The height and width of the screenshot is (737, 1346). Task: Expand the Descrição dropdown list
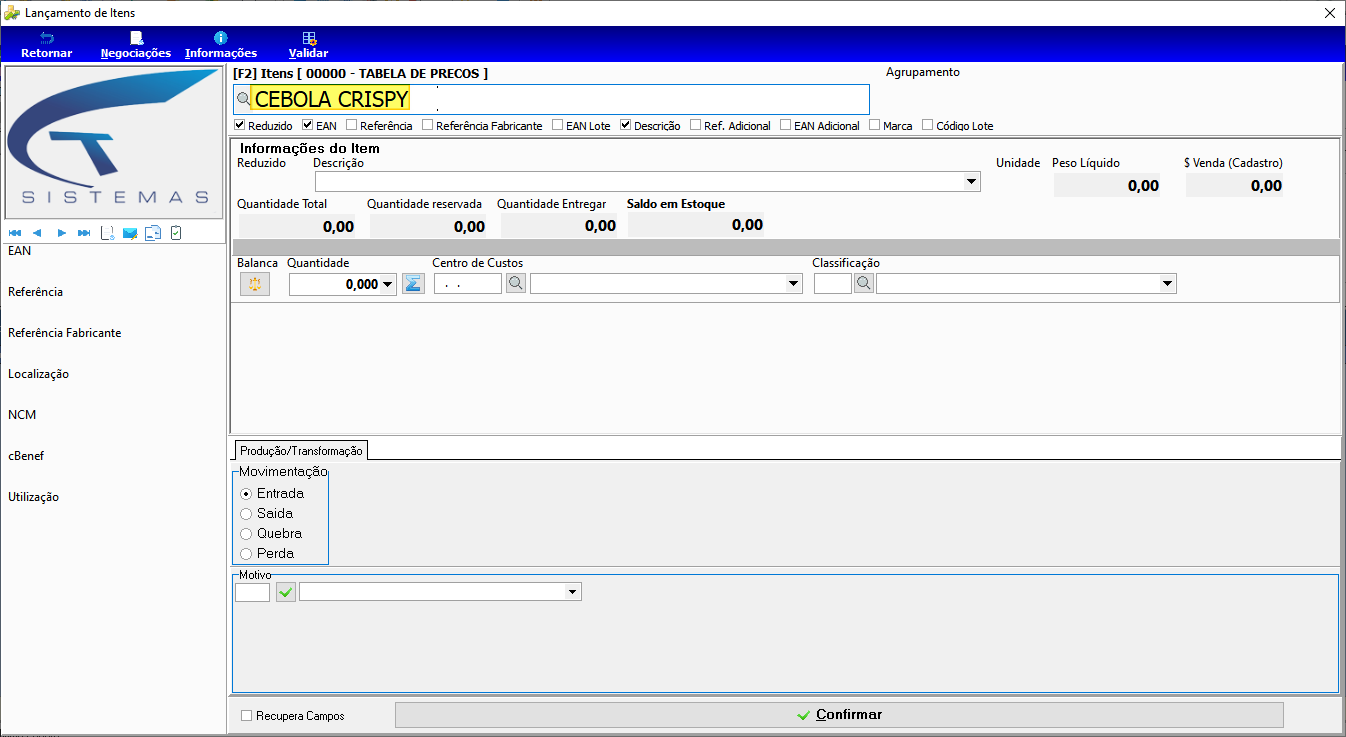[x=971, y=182]
